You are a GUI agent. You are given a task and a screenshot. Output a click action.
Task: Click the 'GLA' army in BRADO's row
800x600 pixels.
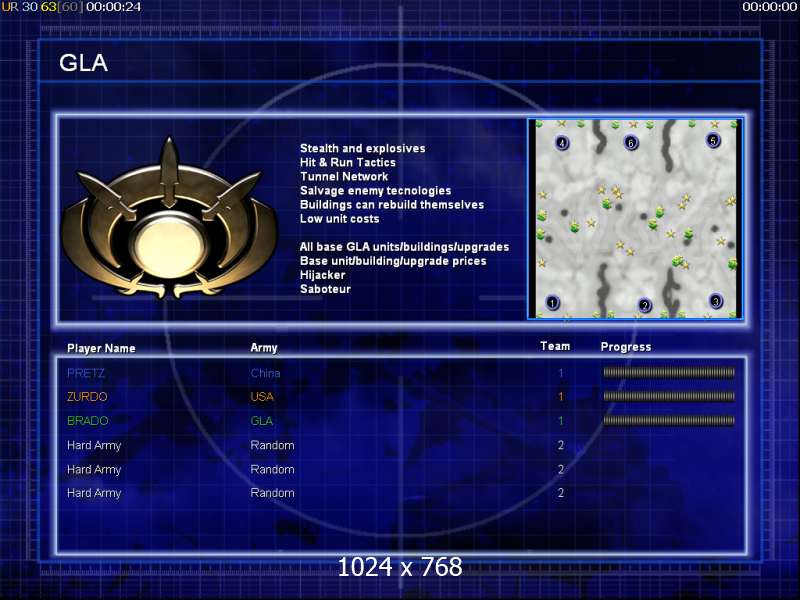coord(262,421)
